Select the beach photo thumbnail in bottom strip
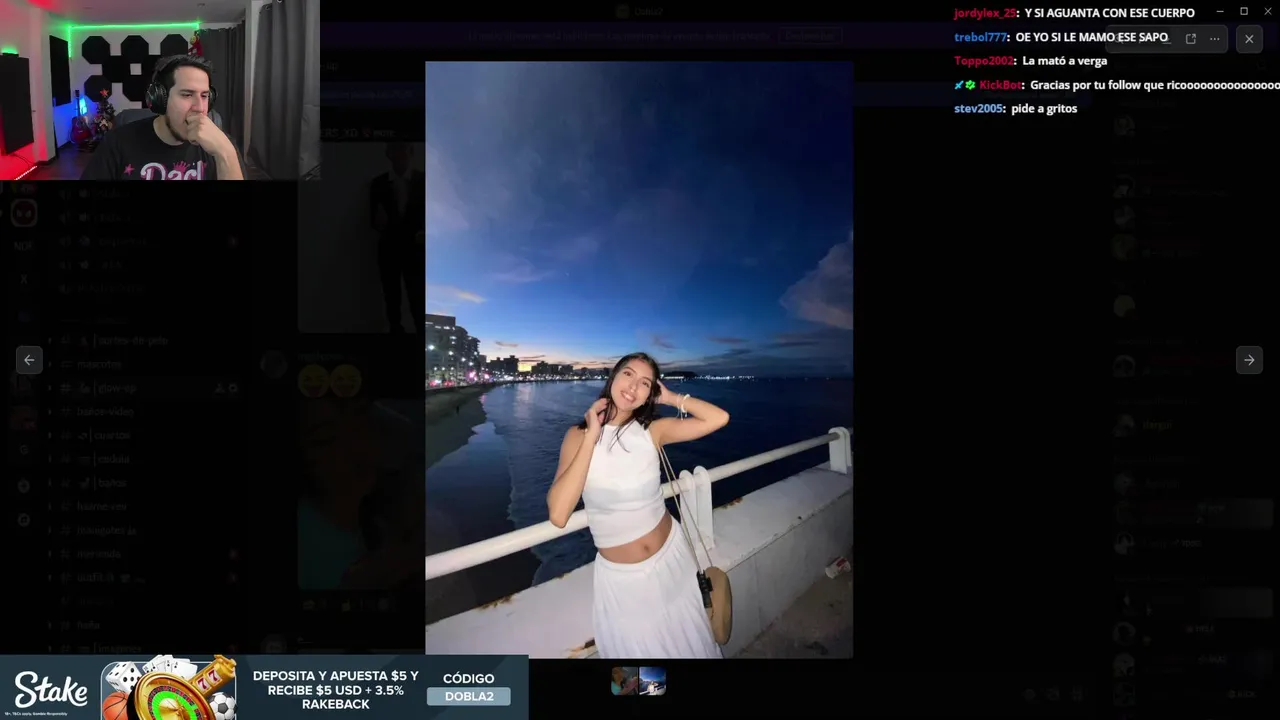This screenshot has width=1280, height=720. click(652, 681)
